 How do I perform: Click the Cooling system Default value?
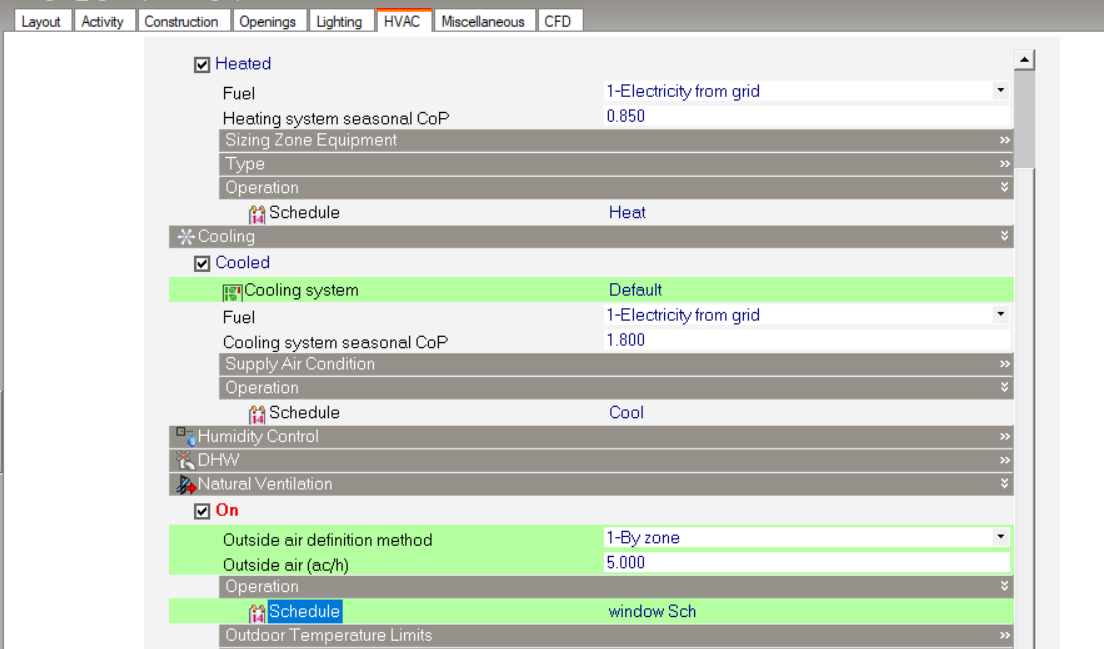click(635, 290)
